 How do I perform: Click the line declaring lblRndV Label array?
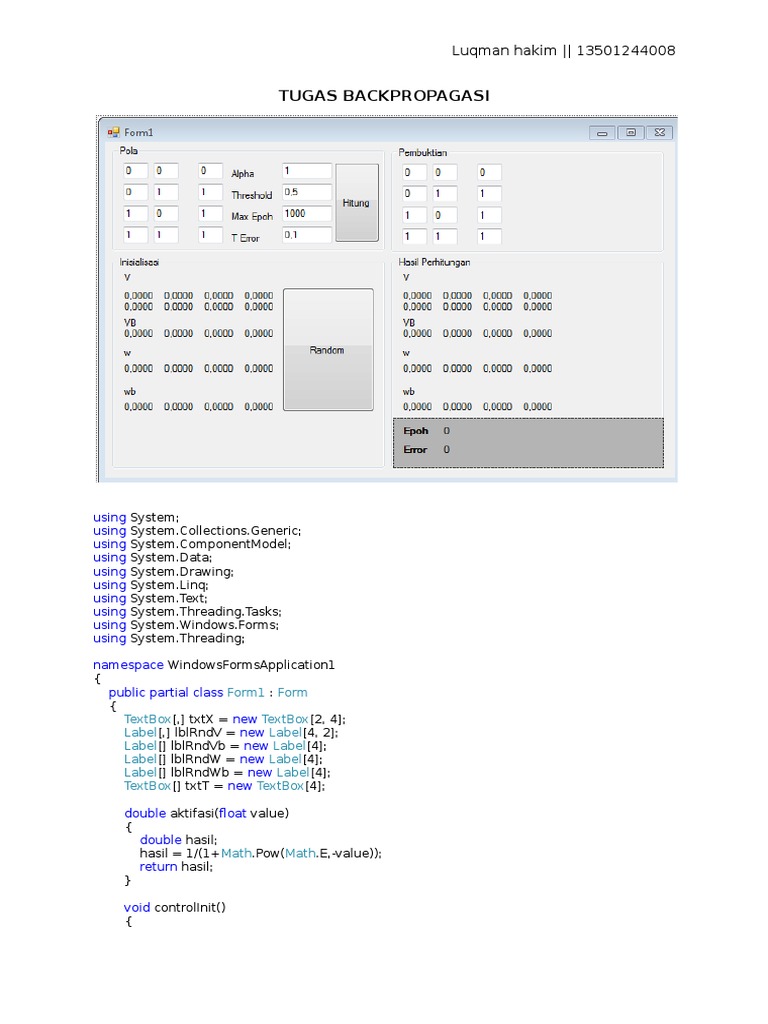tap(231, 733)
